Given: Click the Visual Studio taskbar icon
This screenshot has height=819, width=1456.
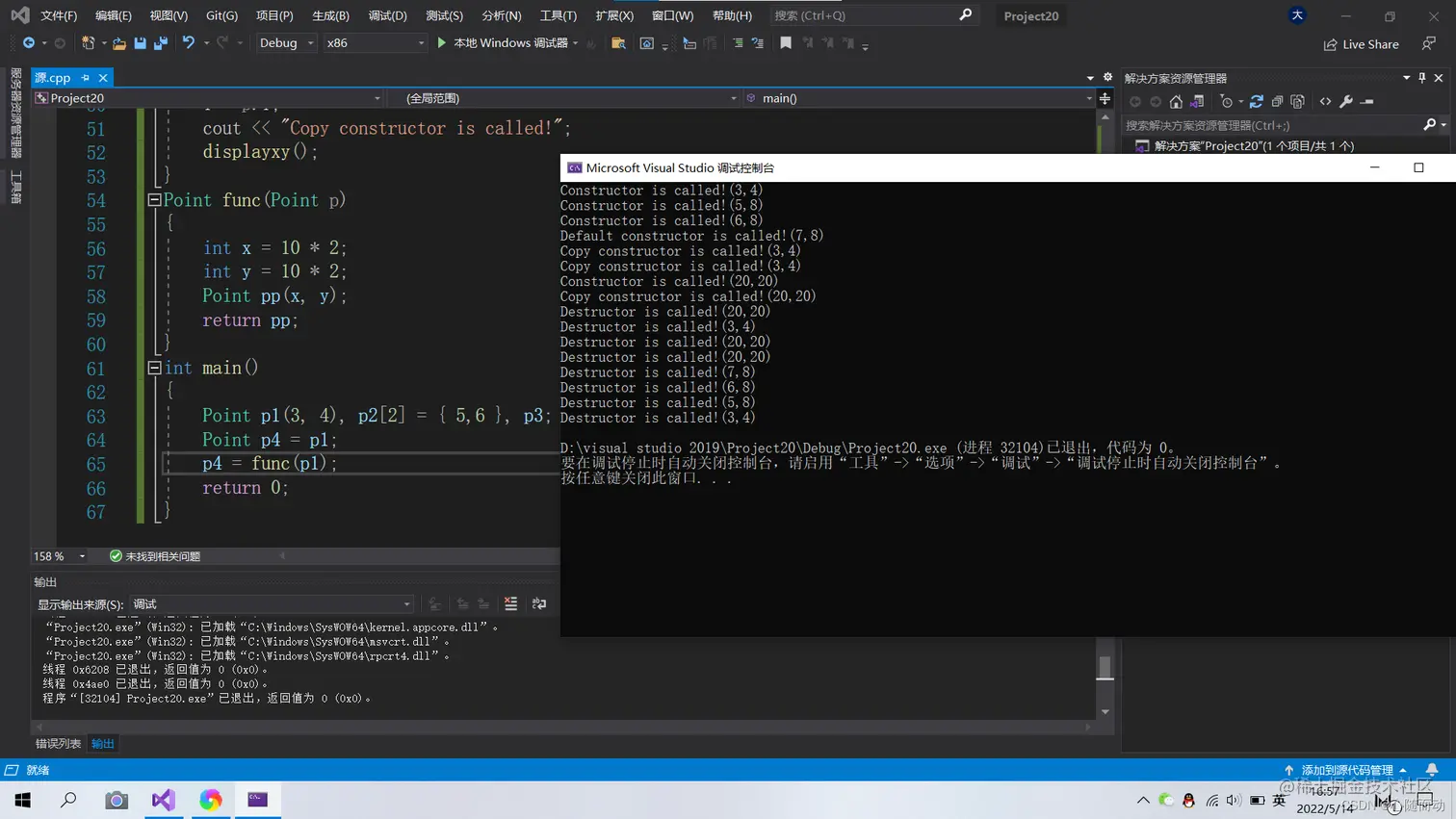Looking at the screenshot, I should click(x=164, y=800).
